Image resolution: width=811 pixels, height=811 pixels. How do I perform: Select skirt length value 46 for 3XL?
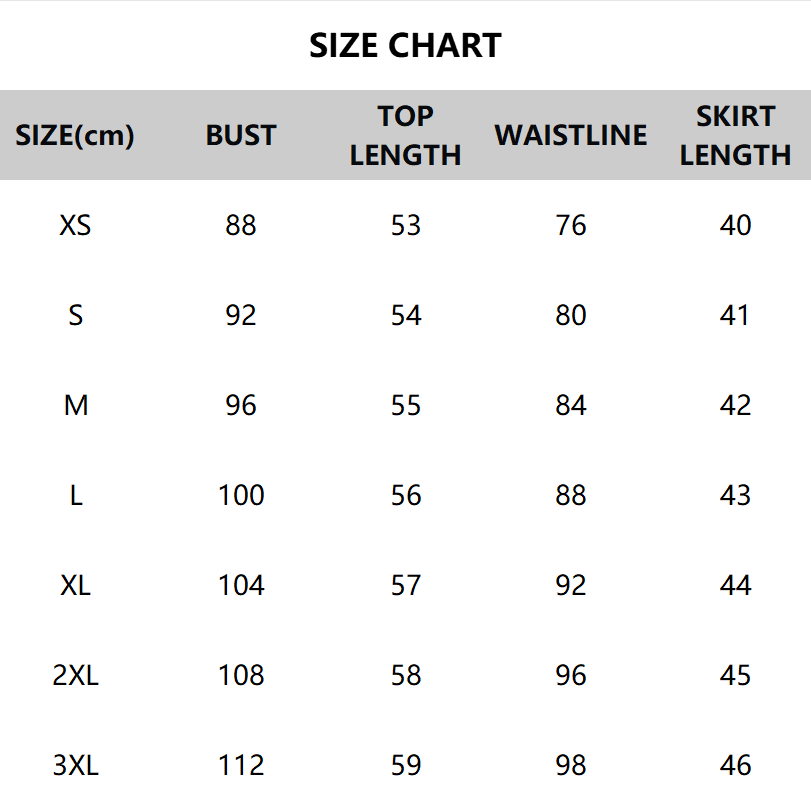735,766
